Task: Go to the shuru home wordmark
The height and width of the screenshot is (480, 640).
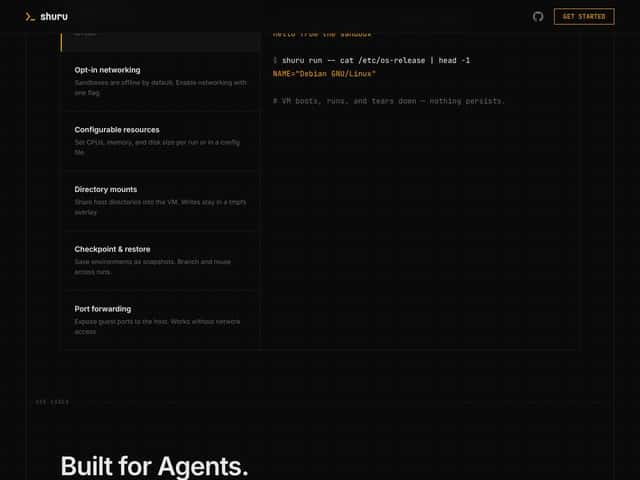Action: tap(54, 17)
